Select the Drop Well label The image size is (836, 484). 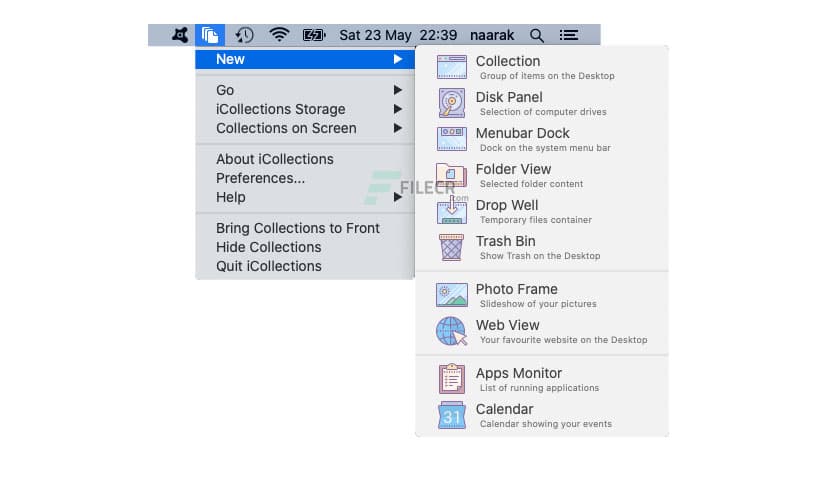pyautogui.click(x=507, y=205)
